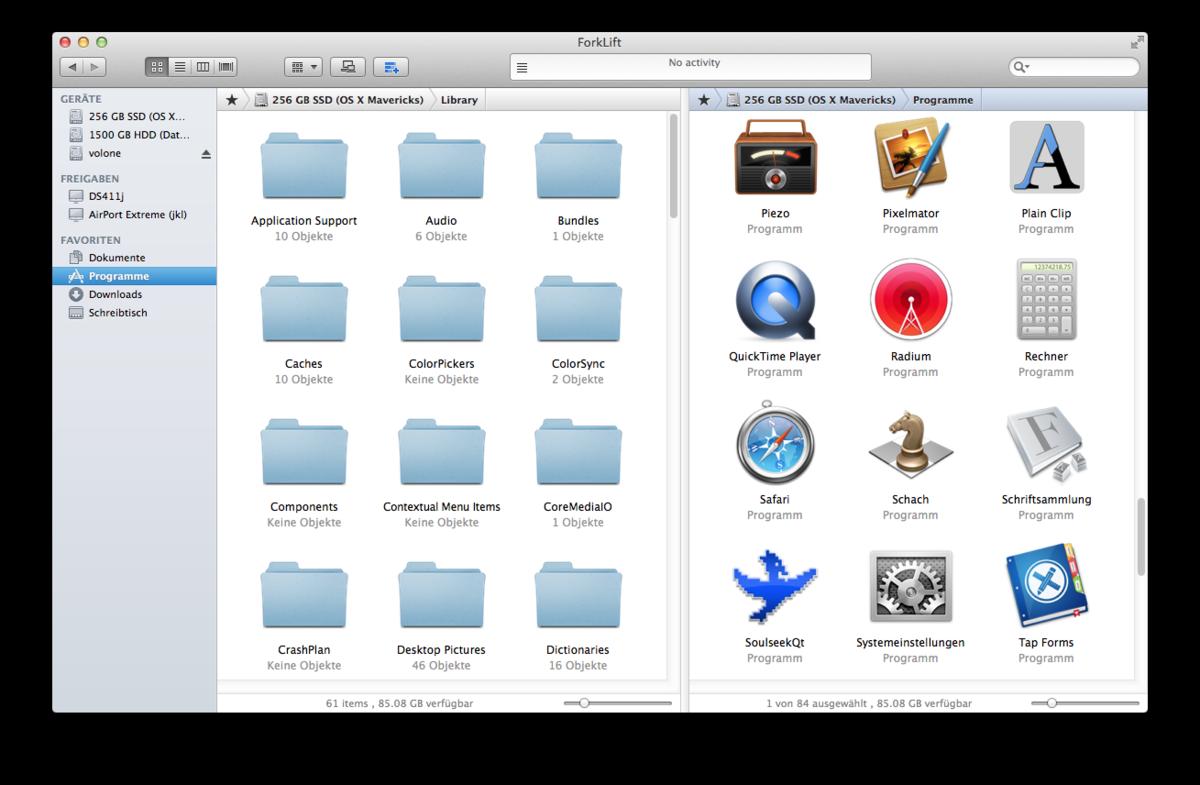Click the Bundles folder icon
1200x785 pixels.
click(x=578, y=165)
